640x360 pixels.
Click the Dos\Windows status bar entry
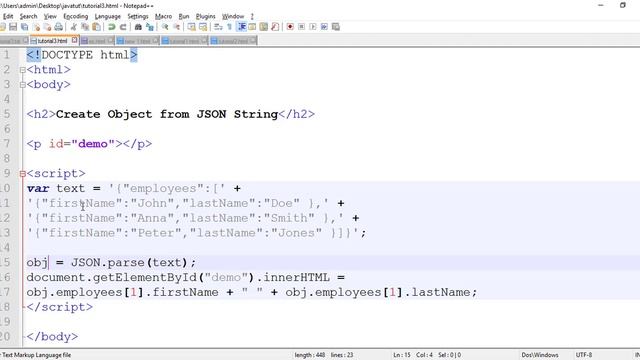pyautogui.click(x=540, y=355)
